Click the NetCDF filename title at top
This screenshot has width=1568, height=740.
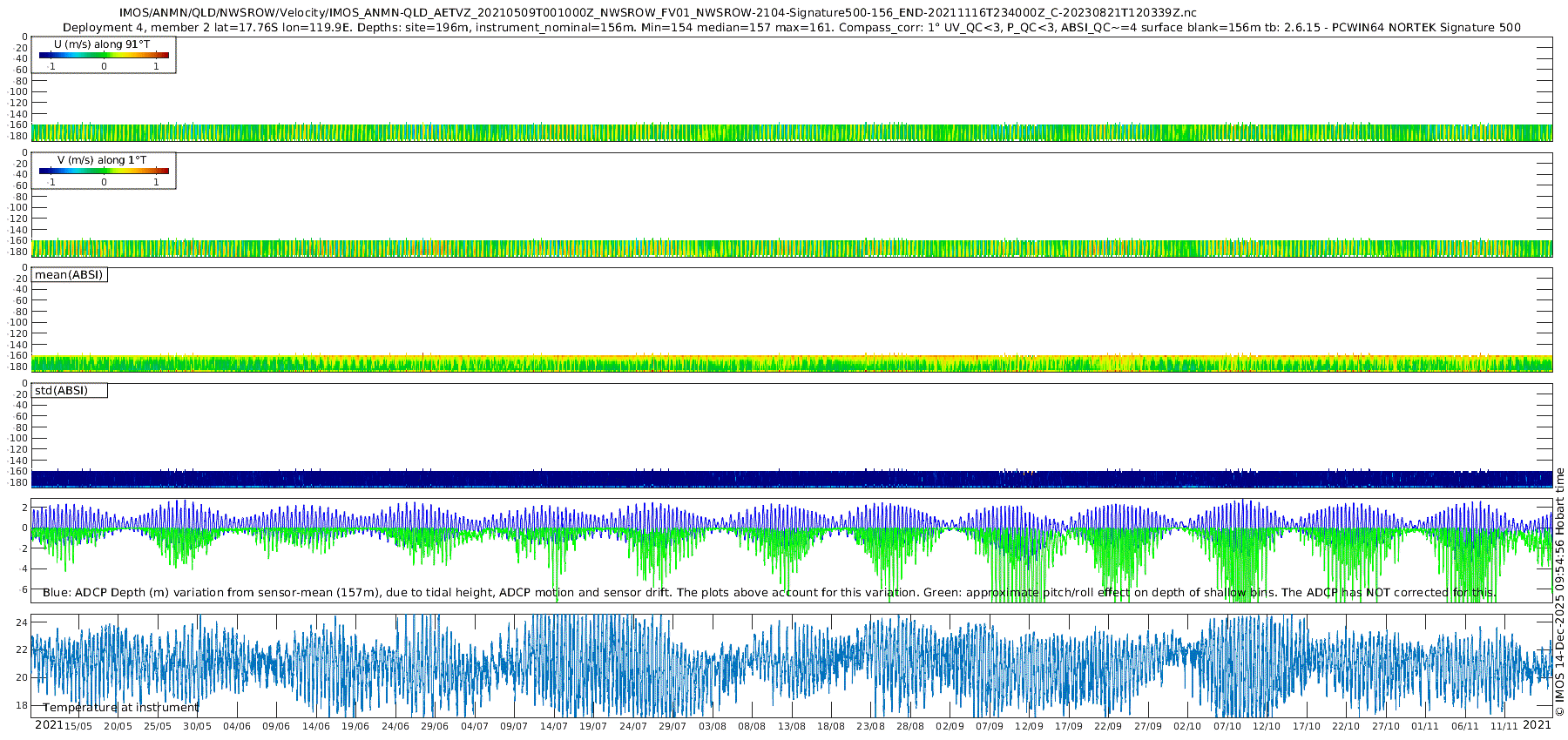click(658, 13)
